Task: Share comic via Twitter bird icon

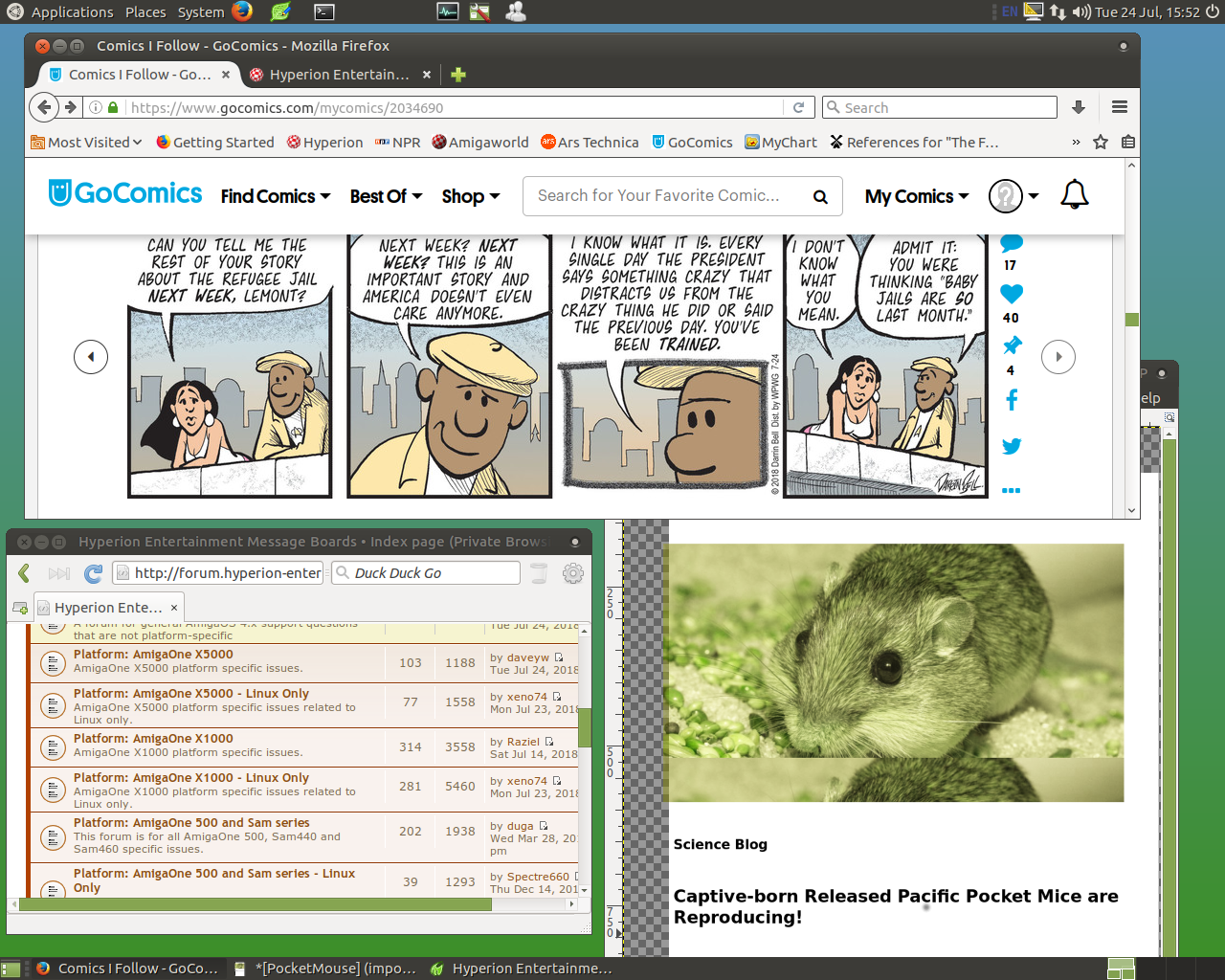Action: click(1012, 446)
